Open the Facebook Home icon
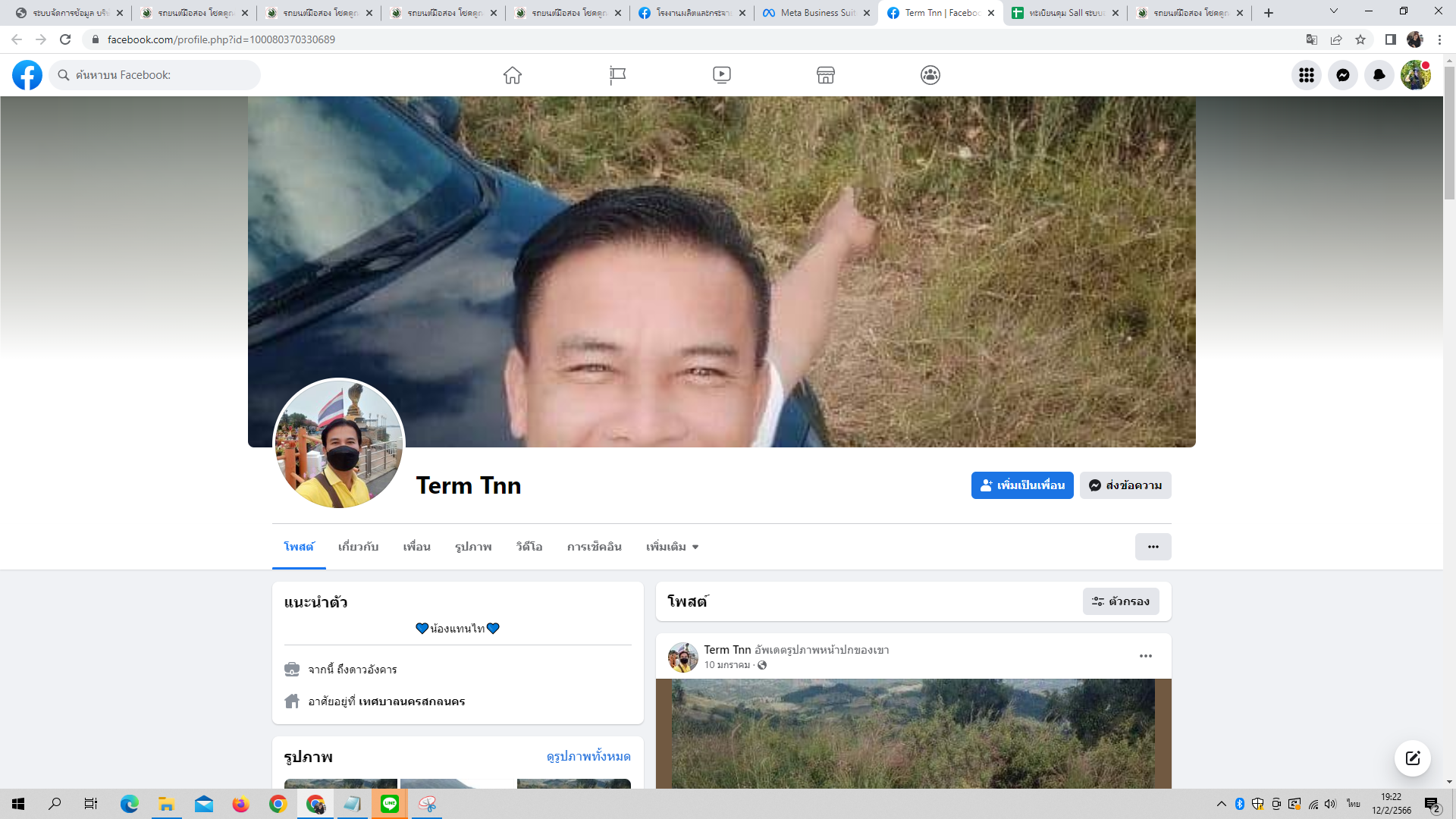1456x819 pixels. [x=513, y=75]
